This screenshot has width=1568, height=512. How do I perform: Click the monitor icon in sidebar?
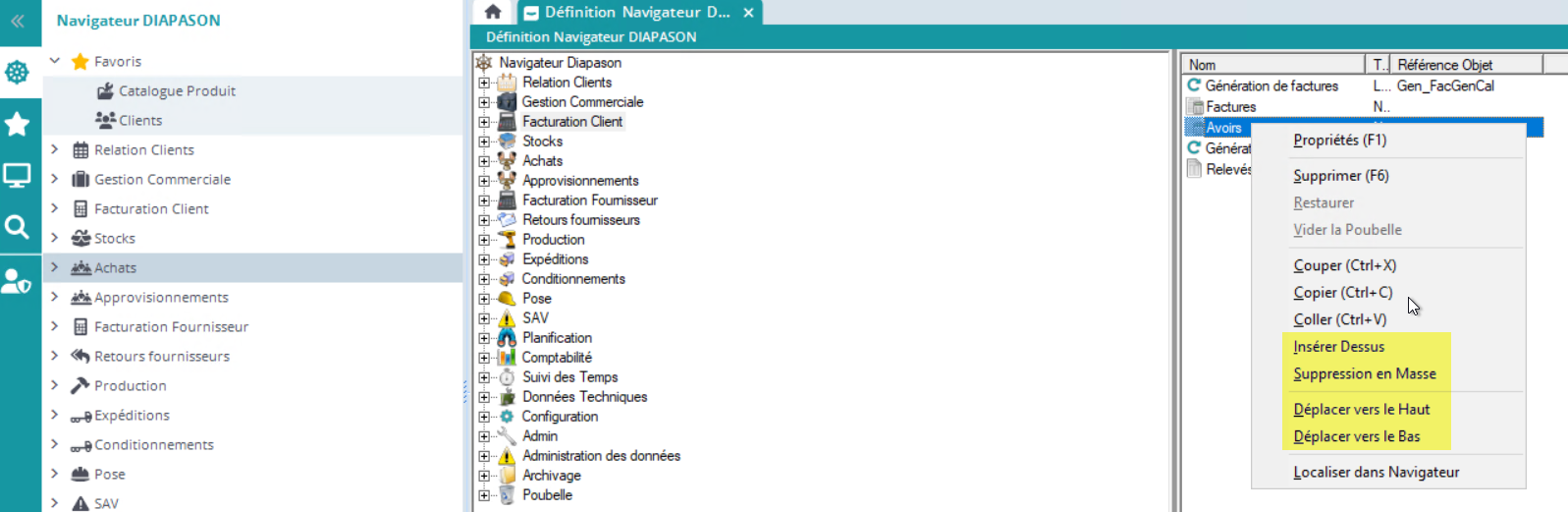pyautogui.click(x=18, y=176)
